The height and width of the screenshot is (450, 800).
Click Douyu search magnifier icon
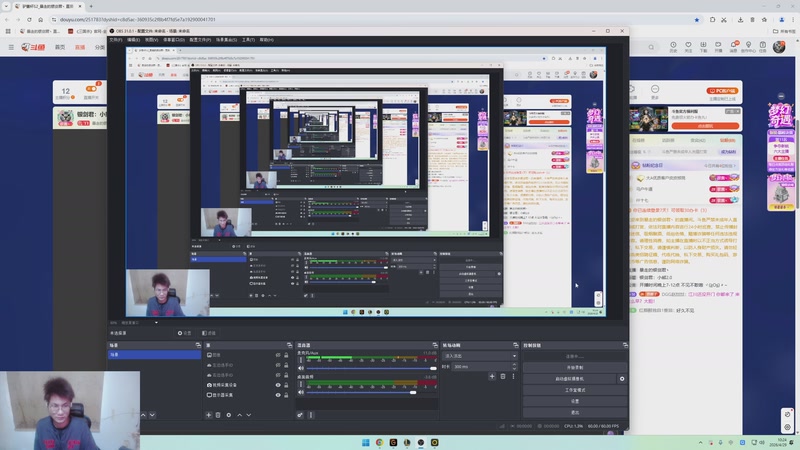(652, 47)
